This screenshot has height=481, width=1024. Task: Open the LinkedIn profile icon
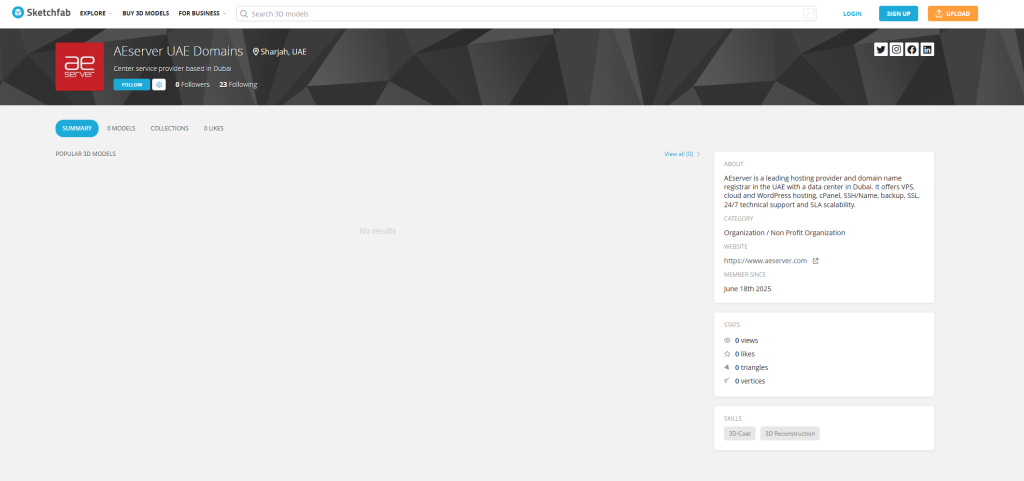pyautogui.click(x=927, y=49)
